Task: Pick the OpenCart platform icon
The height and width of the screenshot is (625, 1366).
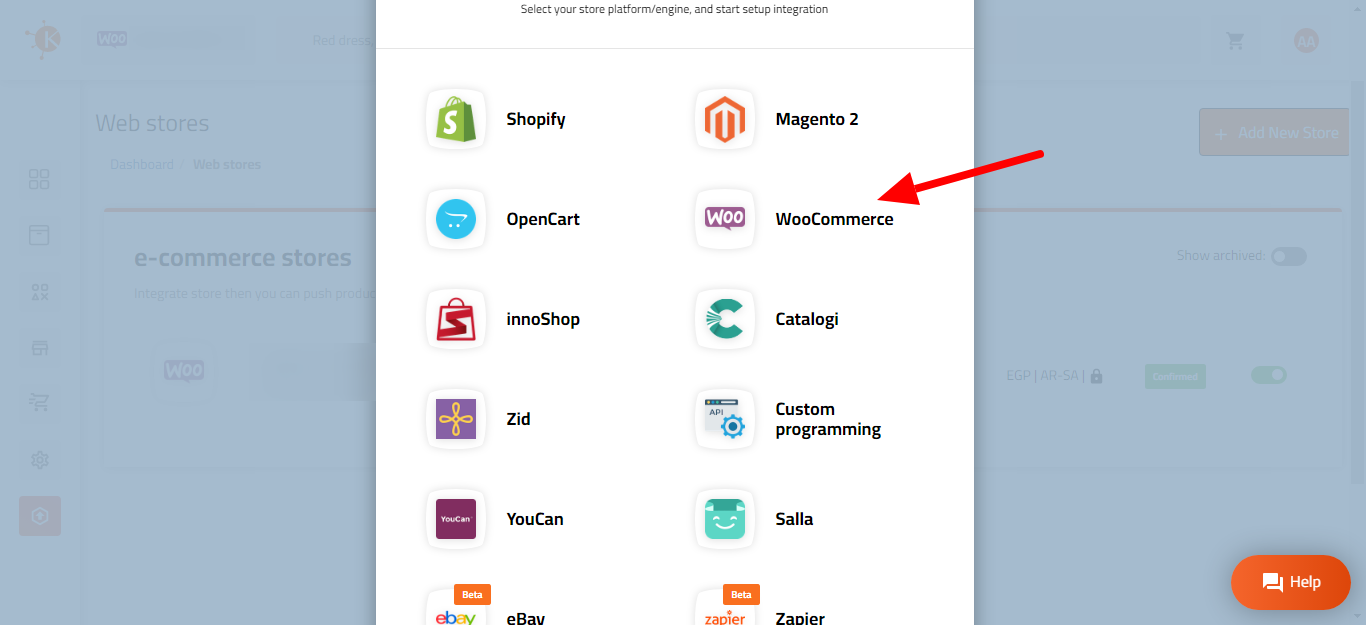Action: click(x=456, y=219)
